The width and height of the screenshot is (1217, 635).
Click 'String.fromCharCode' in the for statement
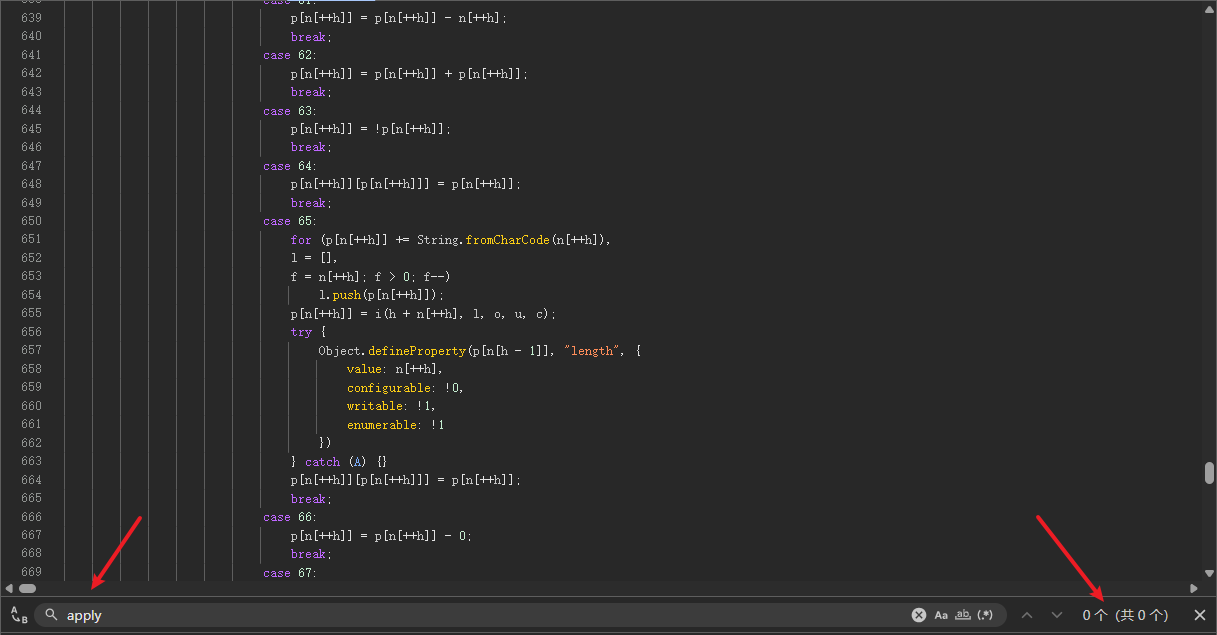pos(483,240)
